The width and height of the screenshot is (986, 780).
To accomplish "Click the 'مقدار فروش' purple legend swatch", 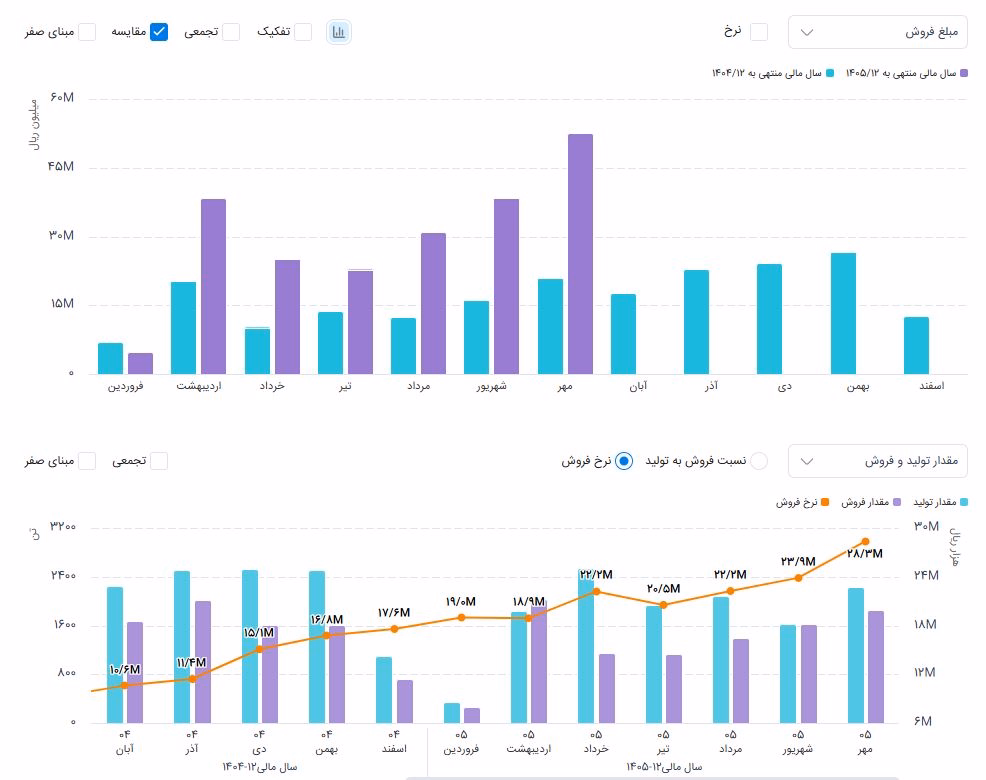I will [x=897, y=502].
